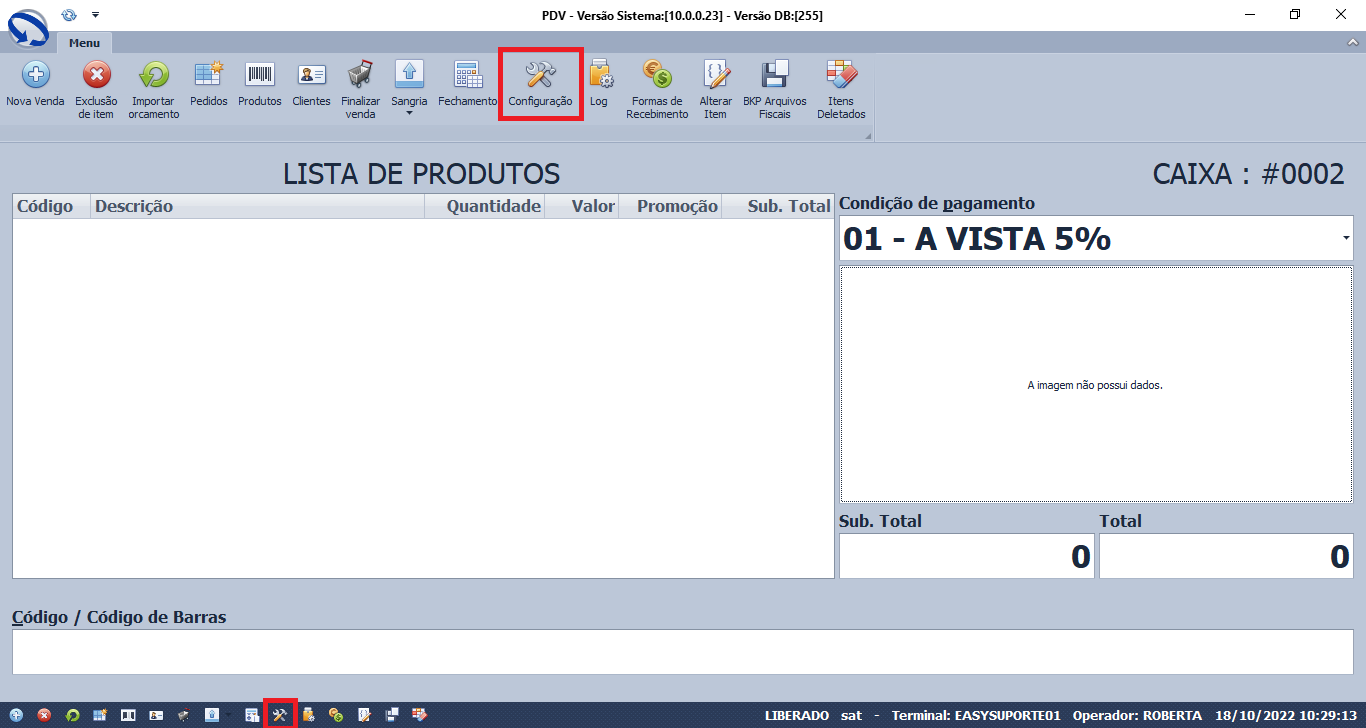1366x728 pixels.
Task: Click the Valor column header
Action: [x=581, y=206]
